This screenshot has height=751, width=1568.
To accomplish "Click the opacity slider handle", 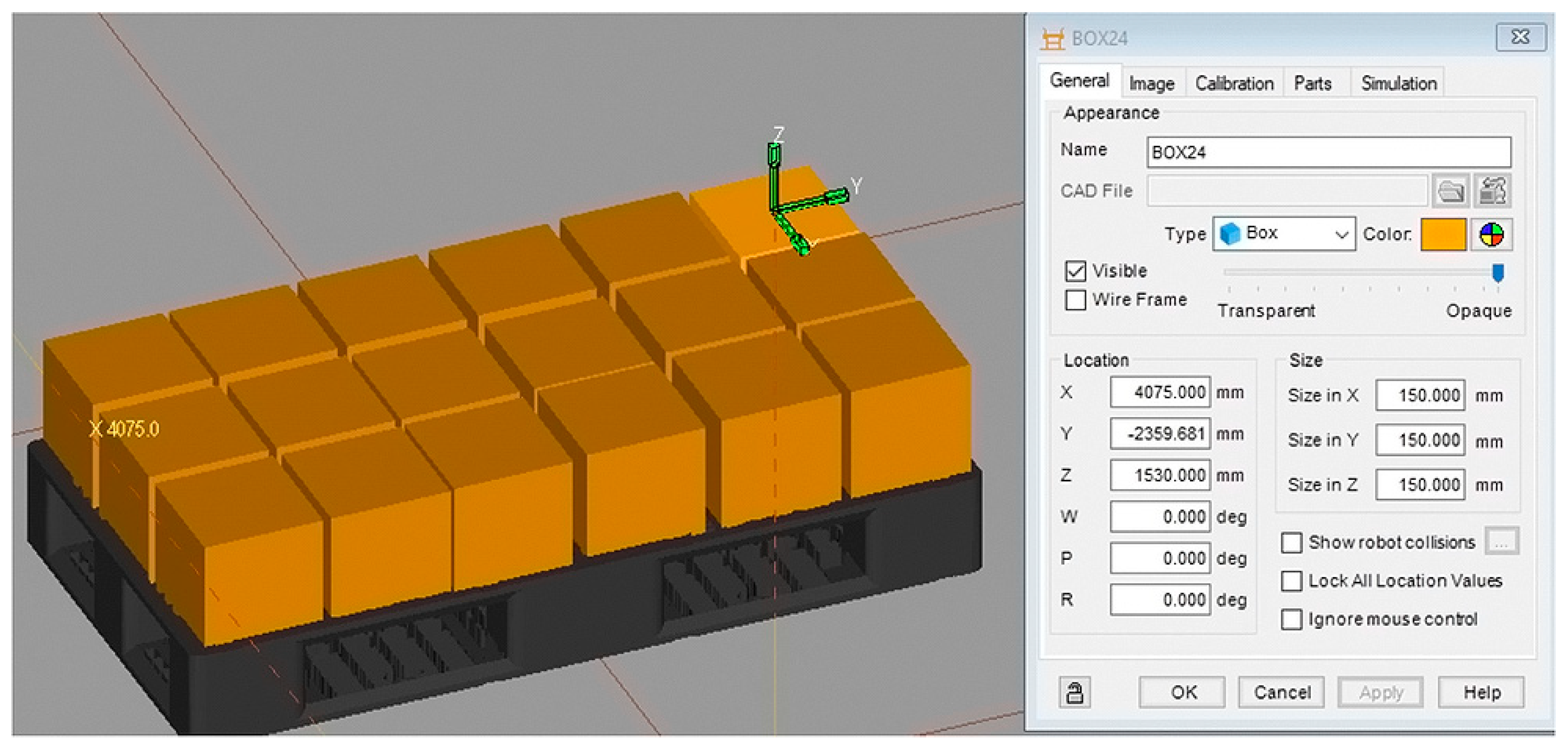I will point(1498,273).
